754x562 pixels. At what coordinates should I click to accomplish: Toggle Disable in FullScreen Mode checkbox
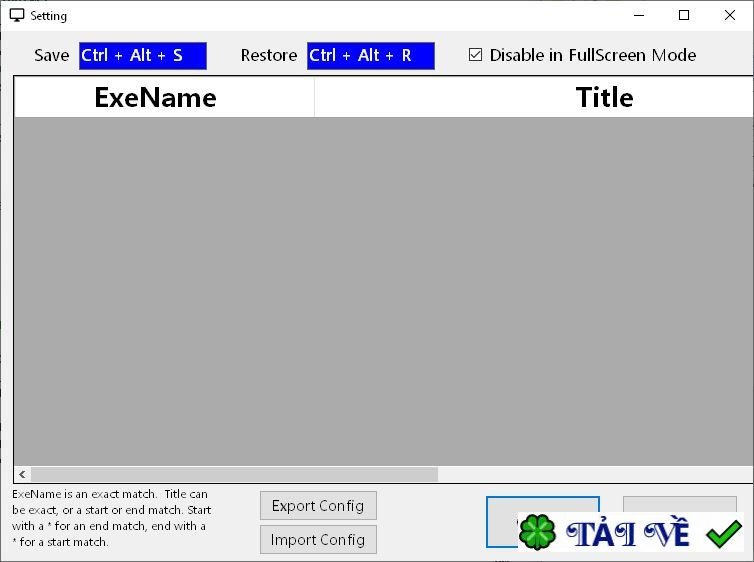coord(475,55)
